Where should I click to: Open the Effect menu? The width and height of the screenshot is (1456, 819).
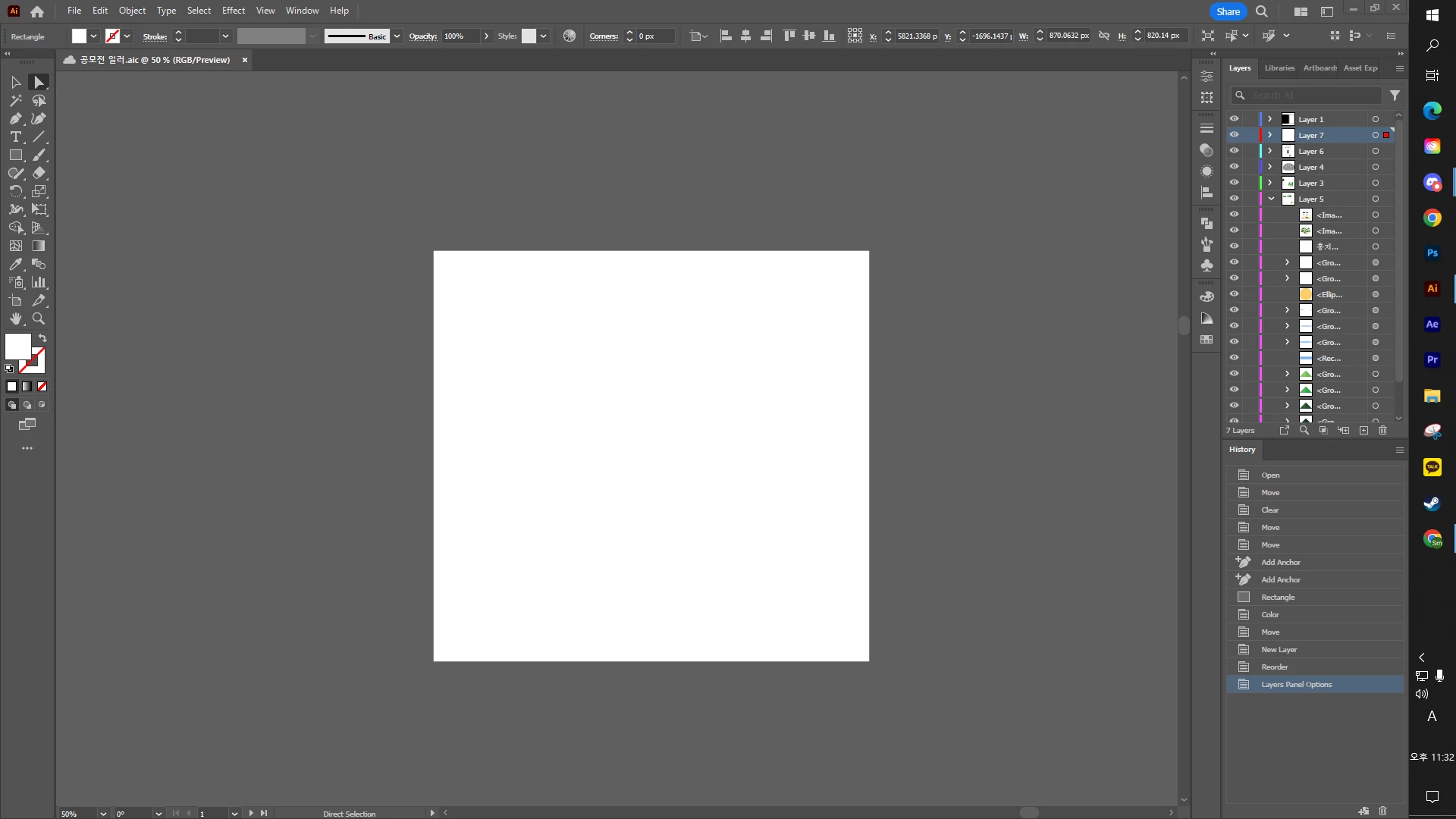coord(233,11)
